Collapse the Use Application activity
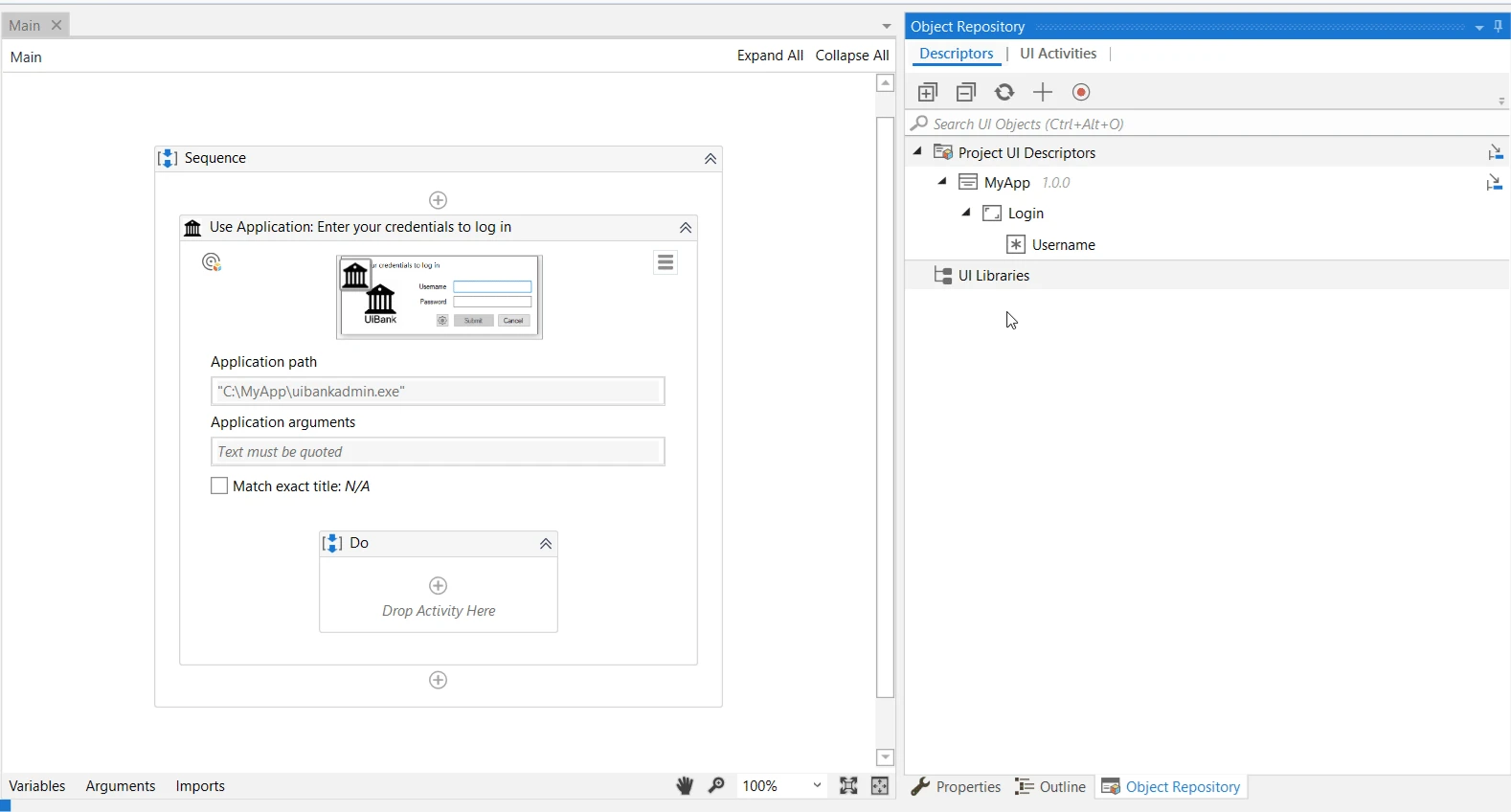This screenshot has width=1511, height=812. coord(686,228)
